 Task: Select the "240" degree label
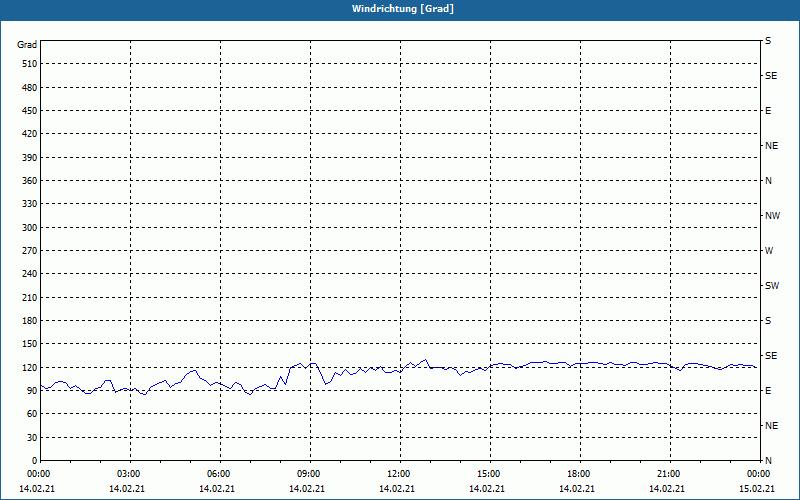tap(30, 274)
